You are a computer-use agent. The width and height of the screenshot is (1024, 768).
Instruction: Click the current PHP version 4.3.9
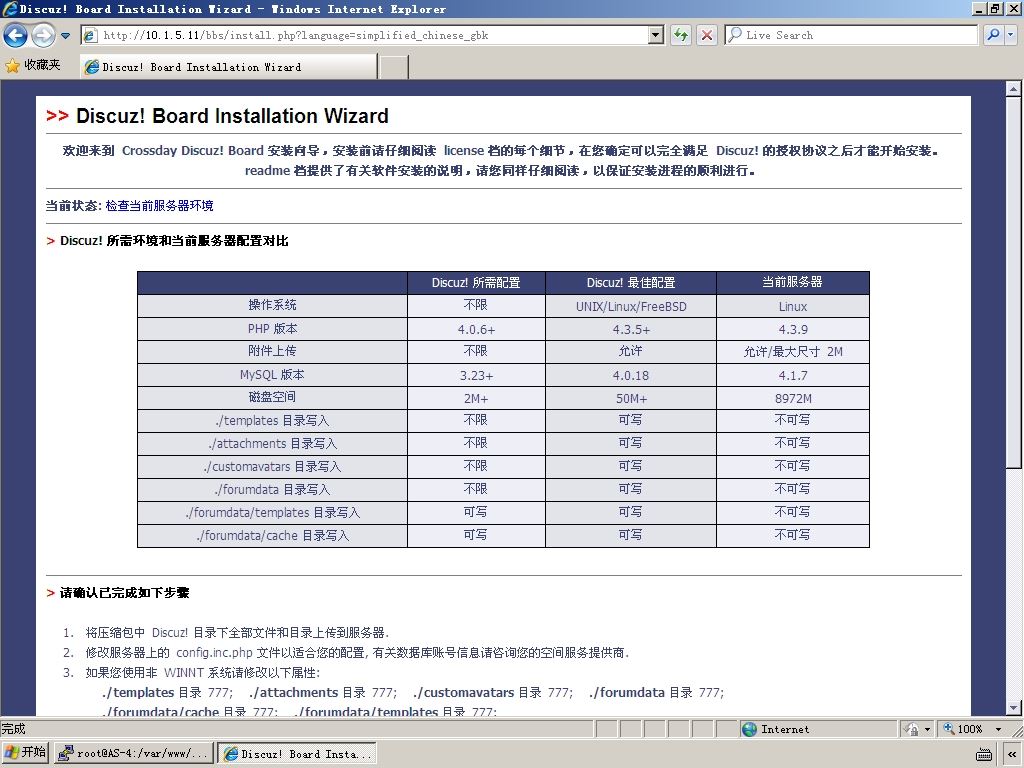pyautogui.click(x=793, y=329)
